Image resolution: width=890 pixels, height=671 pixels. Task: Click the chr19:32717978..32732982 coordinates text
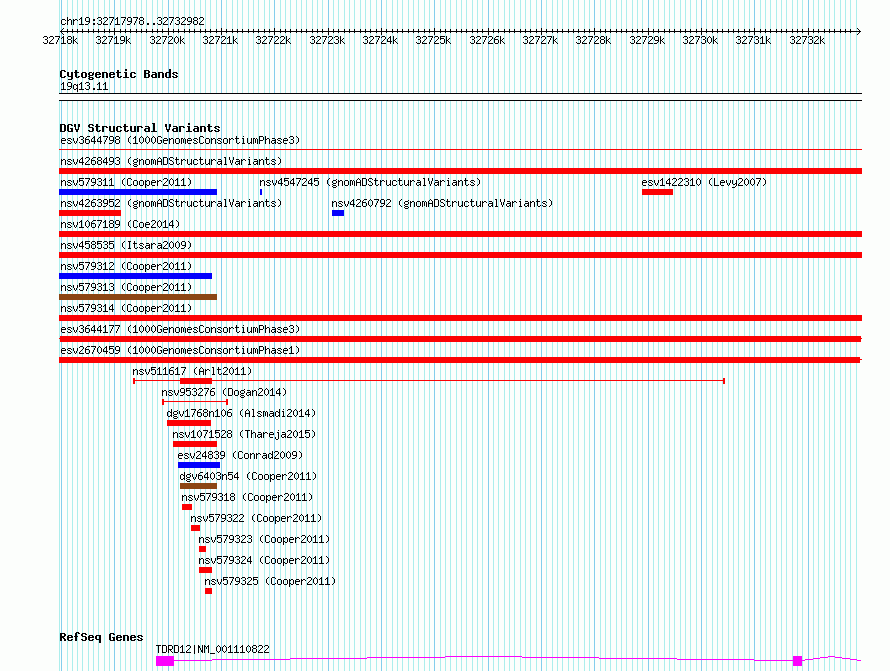click(132, 21)
